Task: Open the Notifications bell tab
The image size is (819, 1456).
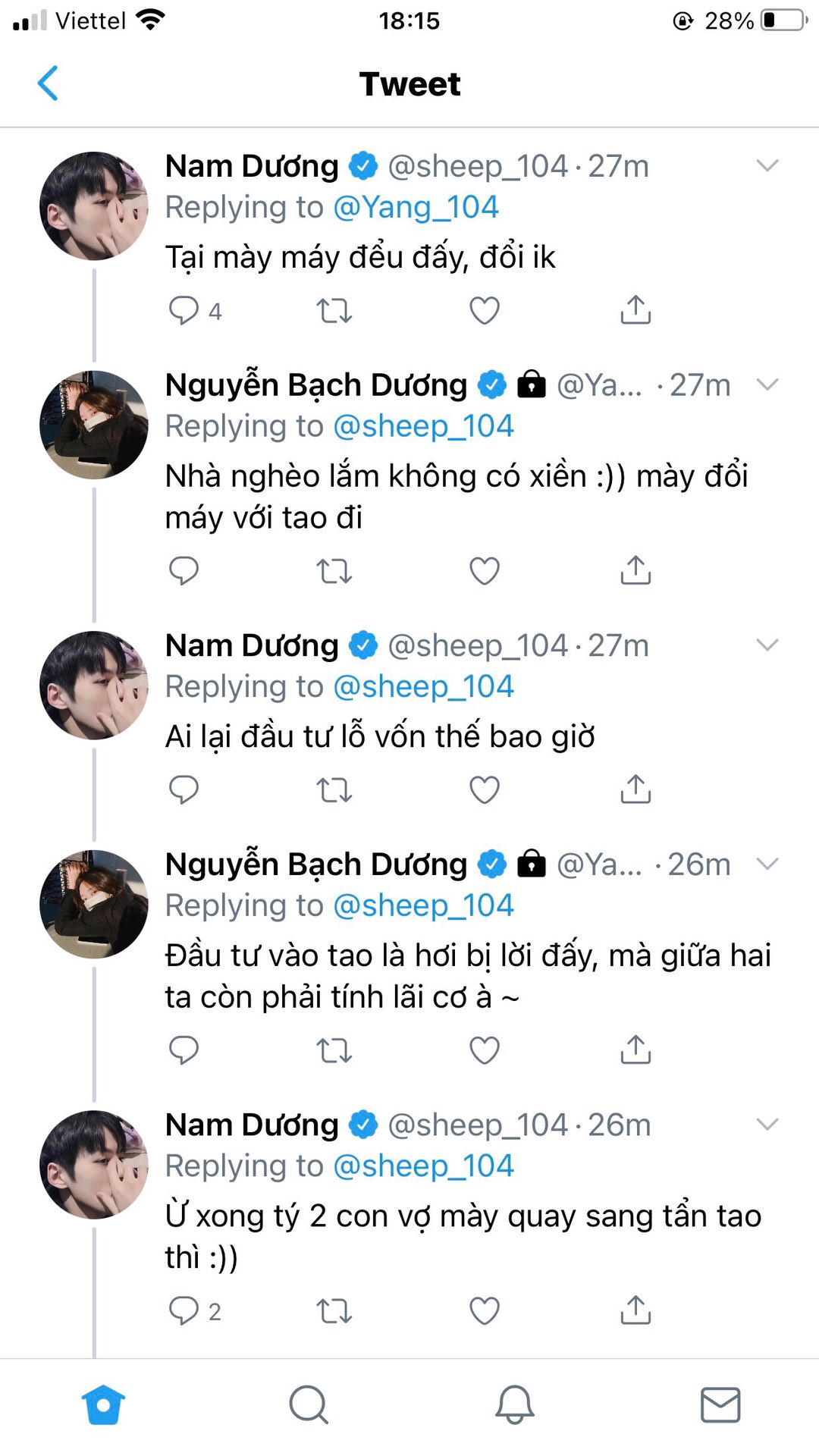Action: pos(514,1404)
